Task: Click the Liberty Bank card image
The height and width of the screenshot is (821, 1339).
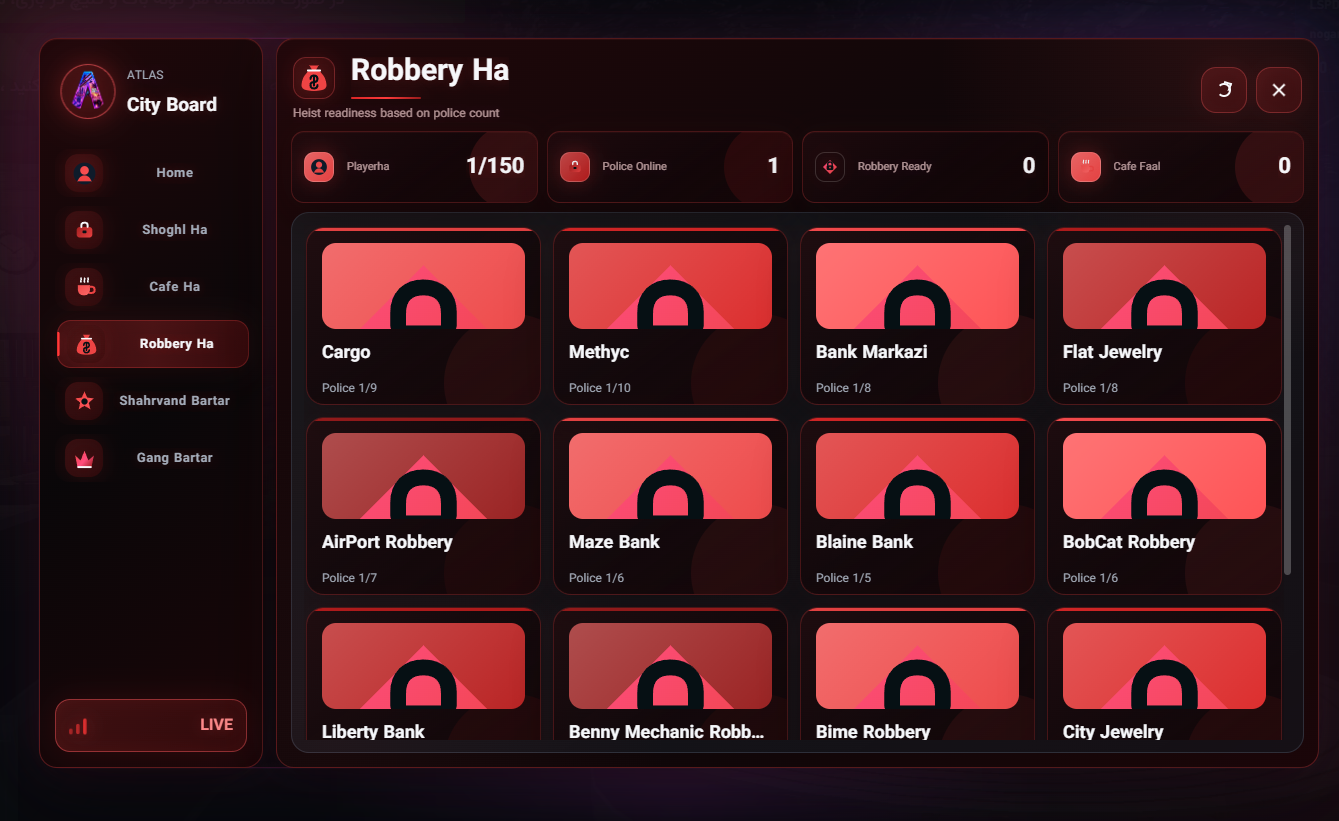Action: pos(423,666)
